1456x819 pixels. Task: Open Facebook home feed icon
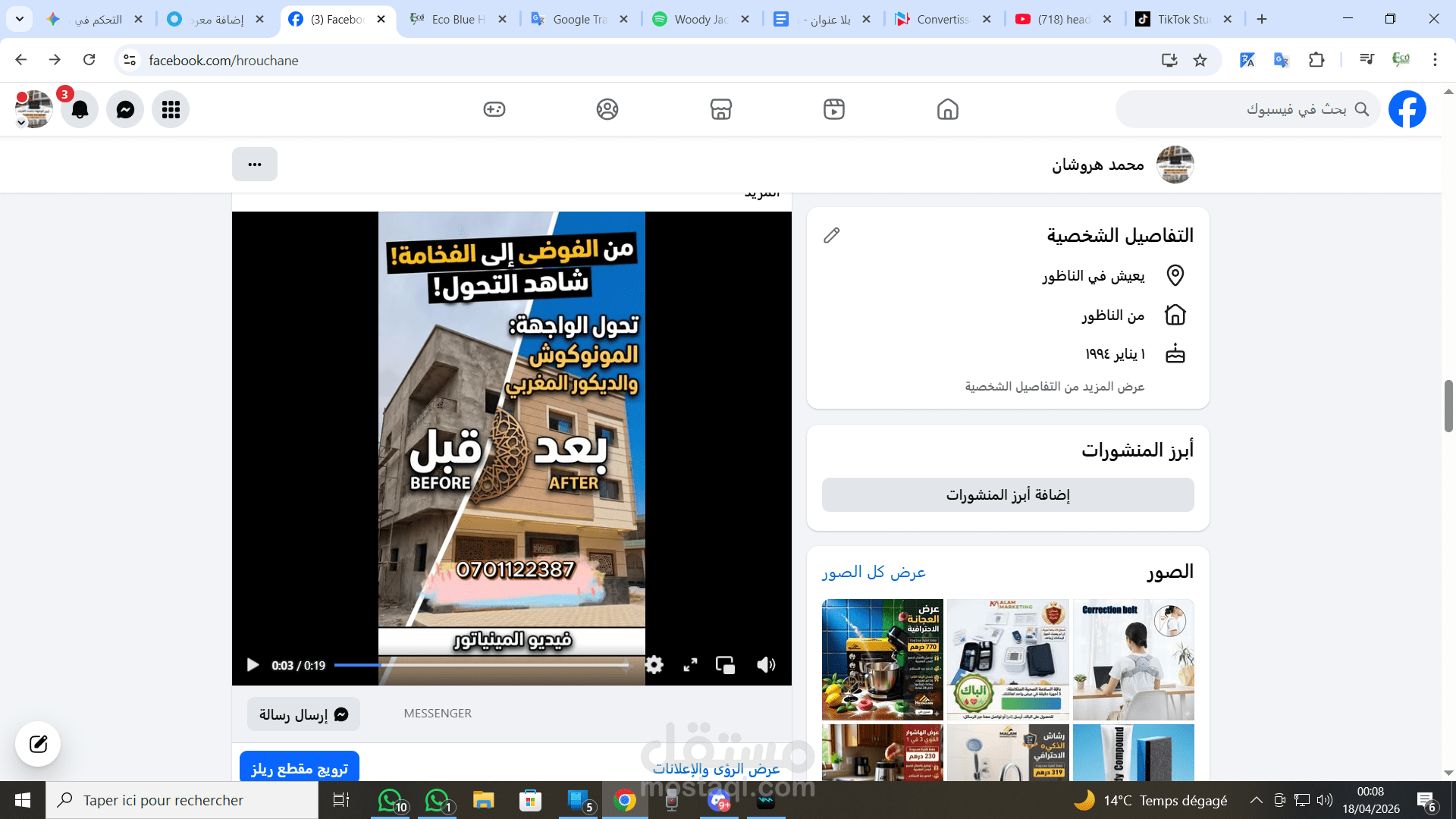[x=948, y=109]
